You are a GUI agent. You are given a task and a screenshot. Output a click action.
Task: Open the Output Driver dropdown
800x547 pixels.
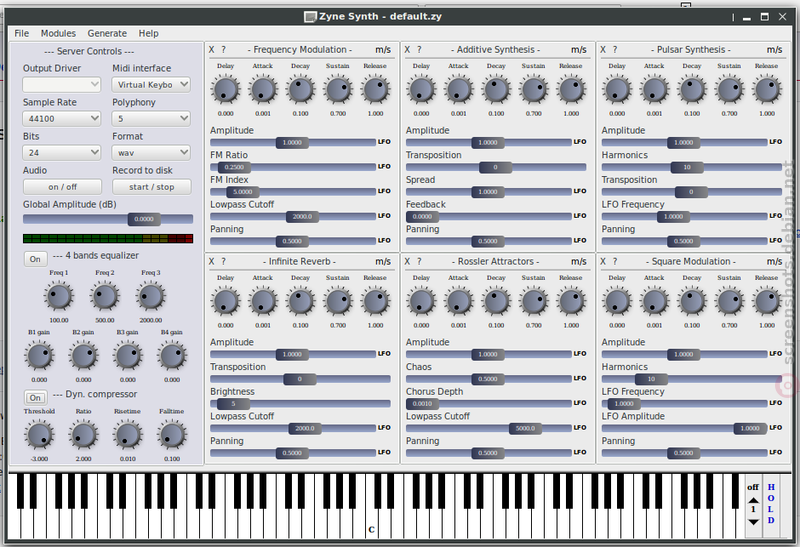click(62, 84)
